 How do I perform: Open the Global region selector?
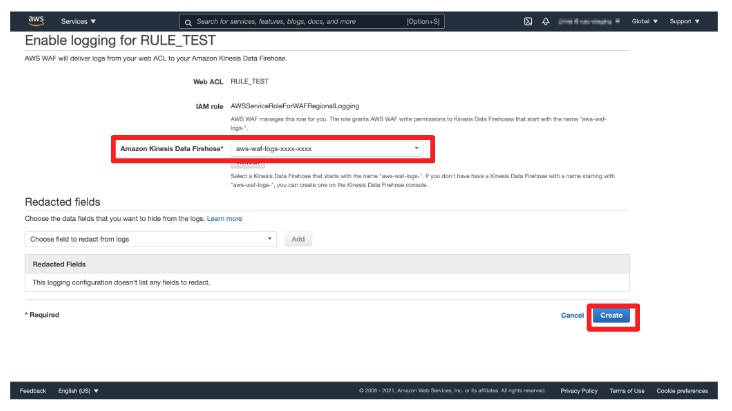pos(645,21)
